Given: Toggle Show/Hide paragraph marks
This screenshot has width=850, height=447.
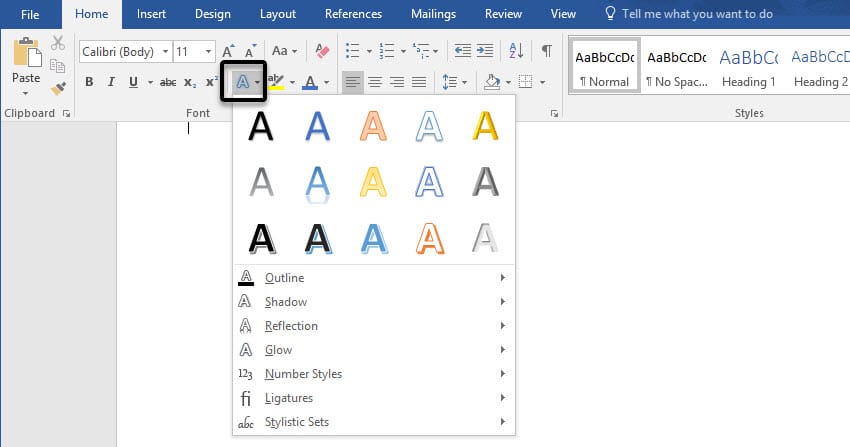Looking at the screenshot, I should [x=547, y=51].
